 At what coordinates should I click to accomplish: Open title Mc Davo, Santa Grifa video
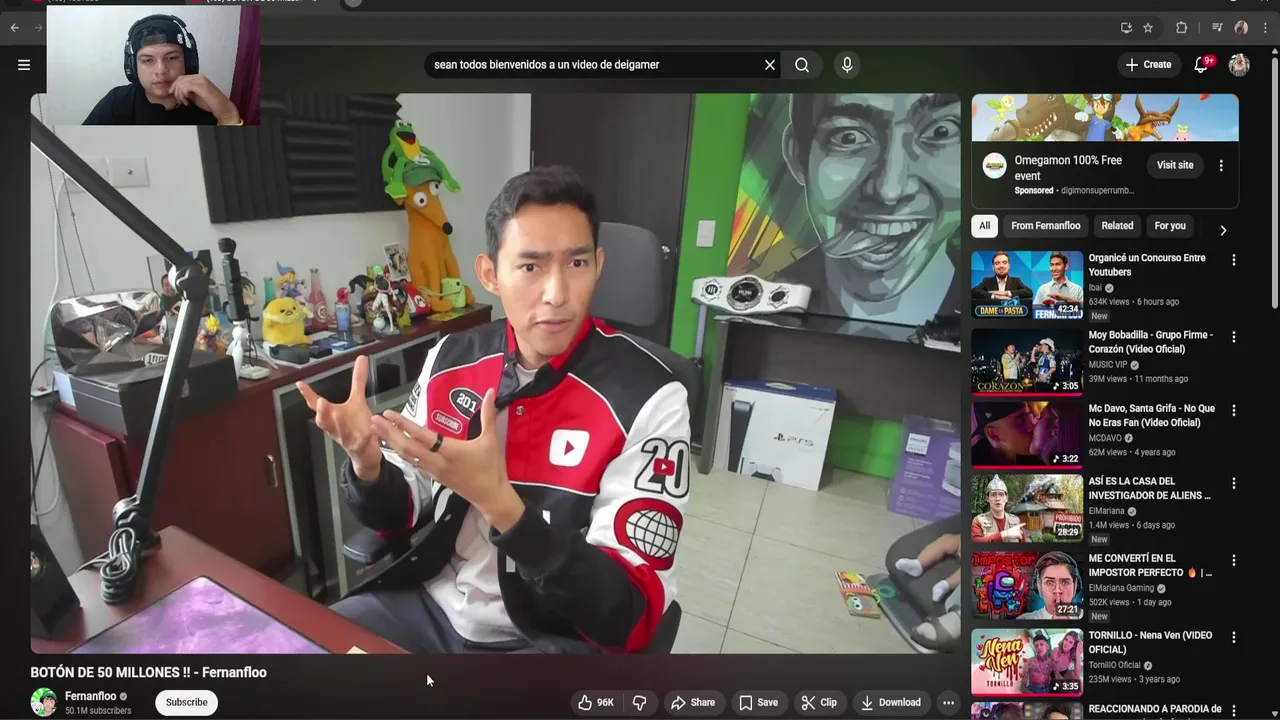pos(1152,415)
